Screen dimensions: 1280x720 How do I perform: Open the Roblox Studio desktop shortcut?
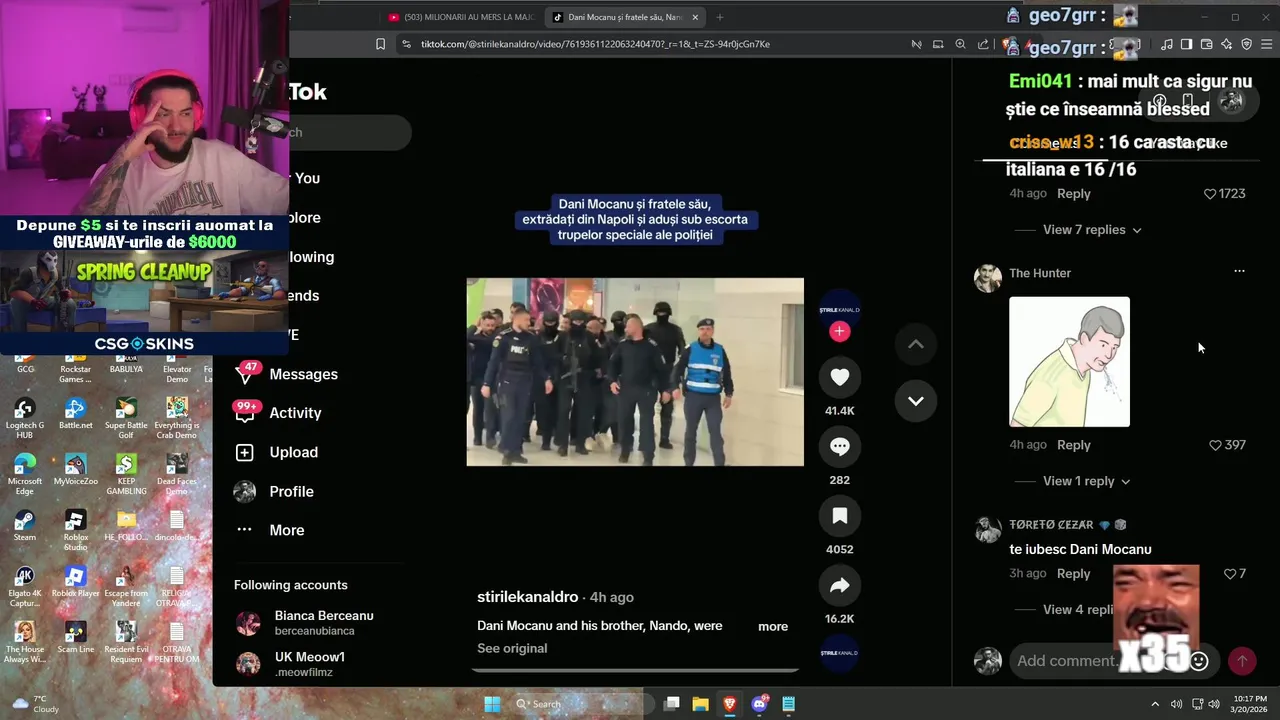point(75,530)
